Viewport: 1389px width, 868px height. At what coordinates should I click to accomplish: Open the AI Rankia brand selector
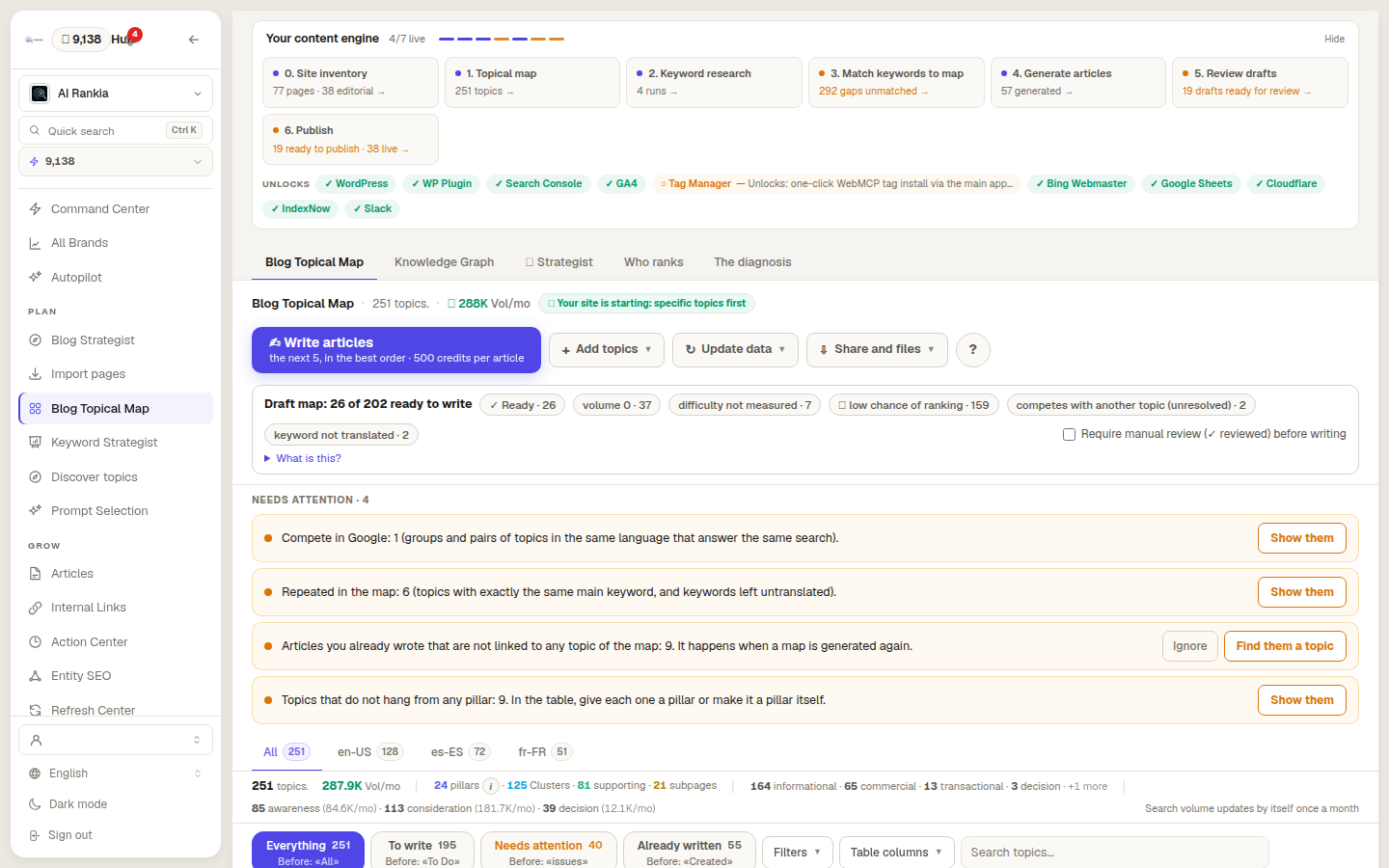[x=116, y=94]
